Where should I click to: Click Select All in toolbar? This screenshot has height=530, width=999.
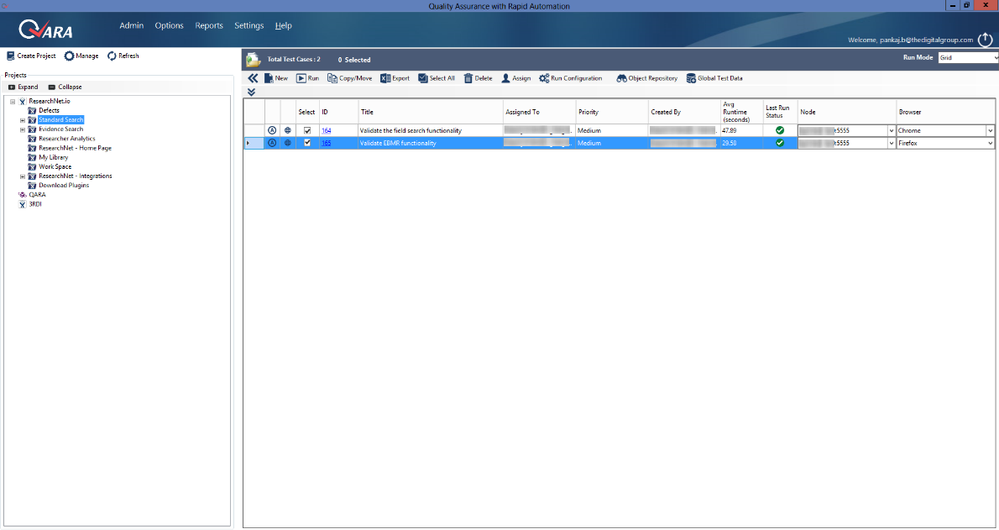pyautogui.click(x=436, y=78)
